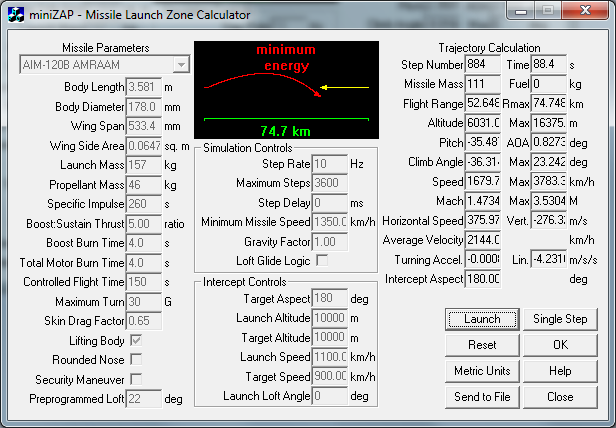Click the Reset button
Viewport: 616px width, 428px height.
482,345
